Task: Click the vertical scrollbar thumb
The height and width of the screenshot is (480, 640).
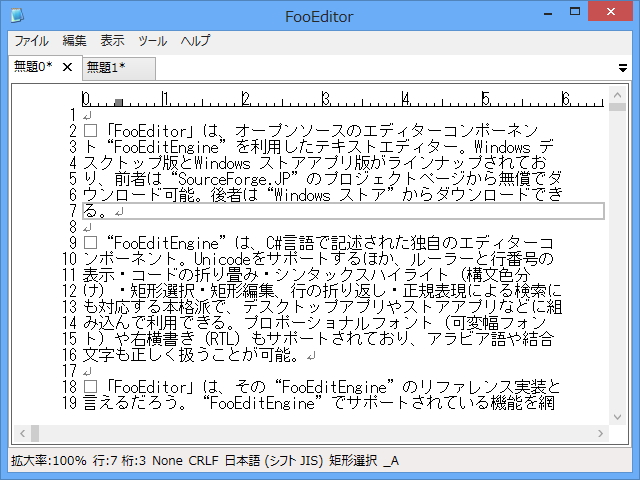Action: pos(617,107)
